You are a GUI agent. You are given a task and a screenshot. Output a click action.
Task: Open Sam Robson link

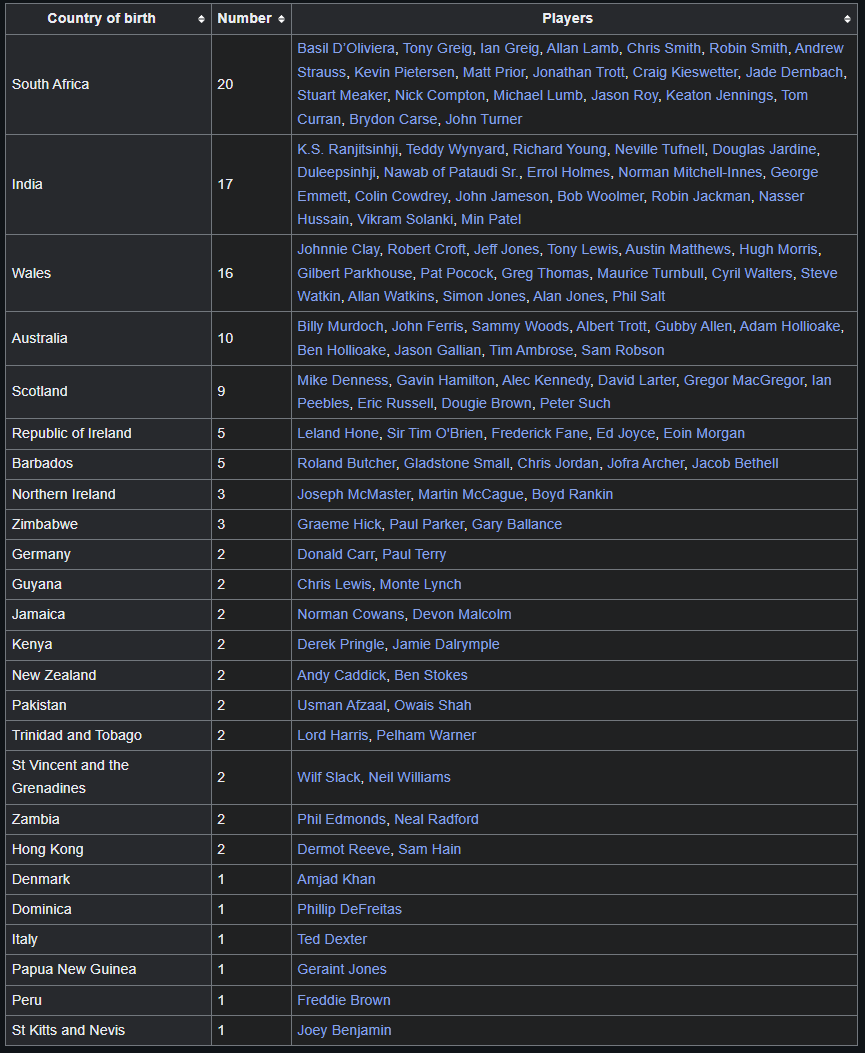(x=623, y=350)
